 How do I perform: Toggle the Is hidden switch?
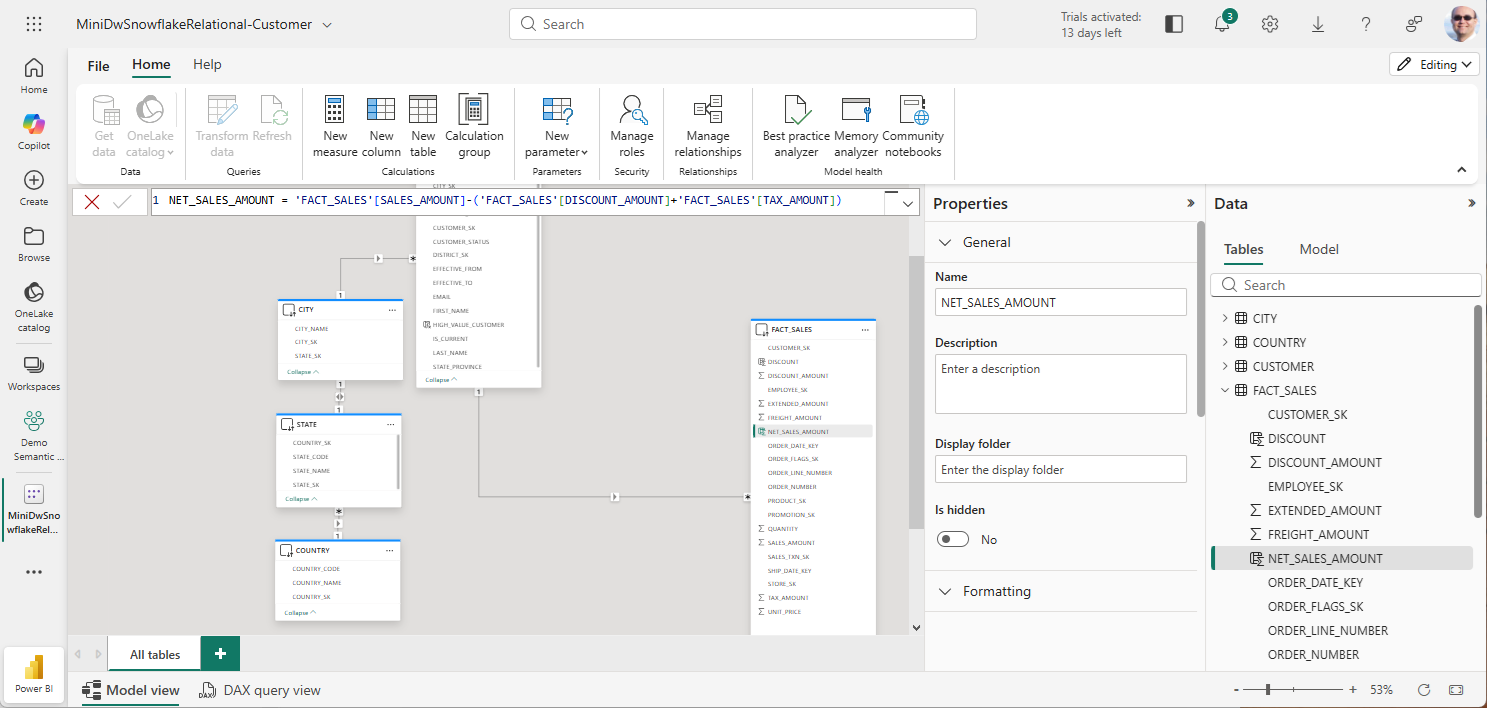point(953,539)
